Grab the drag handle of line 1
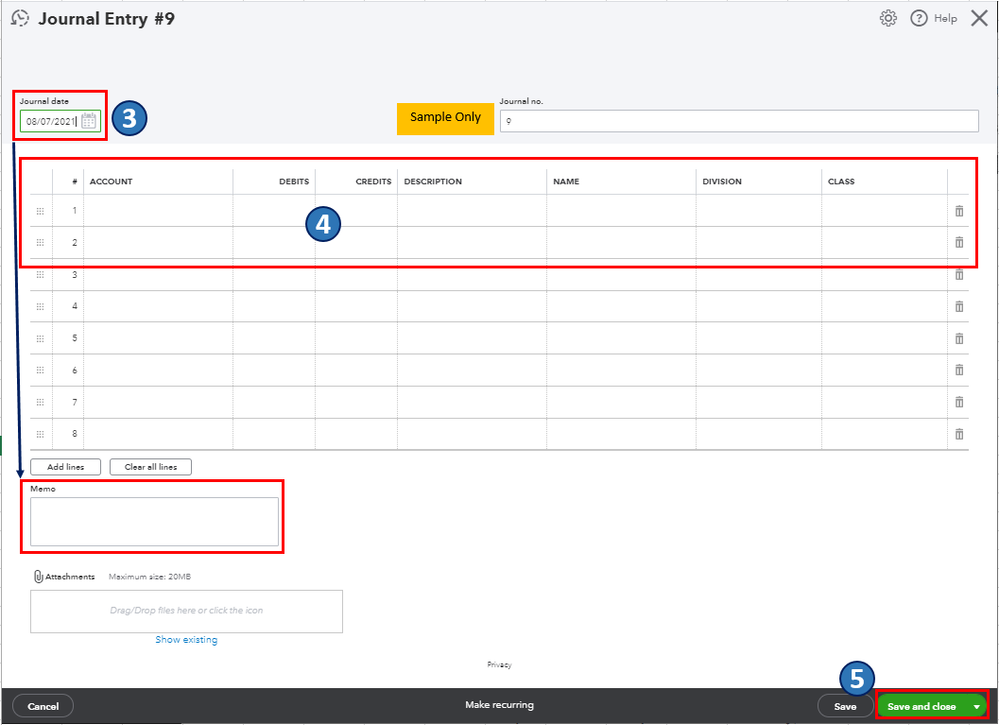The image size is (999, 725). point(40,211)
